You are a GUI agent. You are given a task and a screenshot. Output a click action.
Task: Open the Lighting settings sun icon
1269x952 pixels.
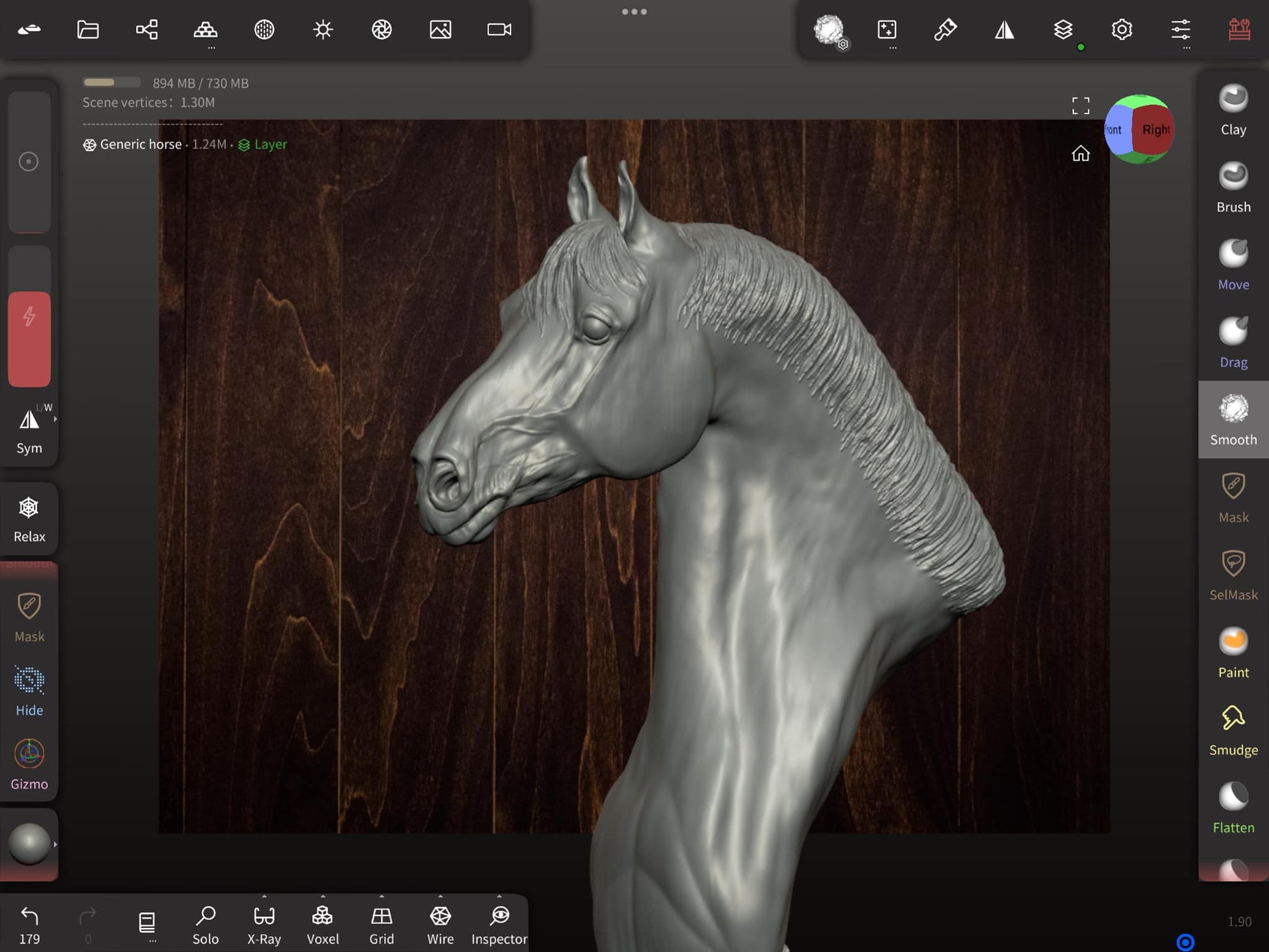click(x=323, y=29)
